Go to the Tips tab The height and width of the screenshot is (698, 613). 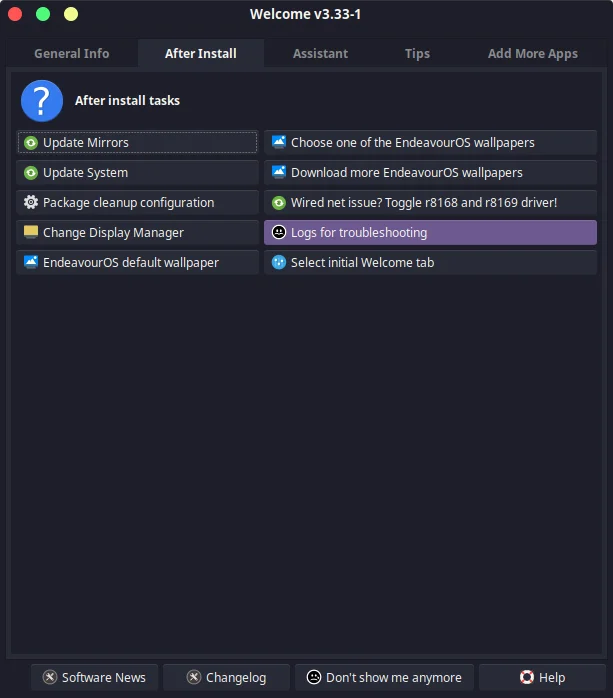pyautogui.click(x=418, y=53)
